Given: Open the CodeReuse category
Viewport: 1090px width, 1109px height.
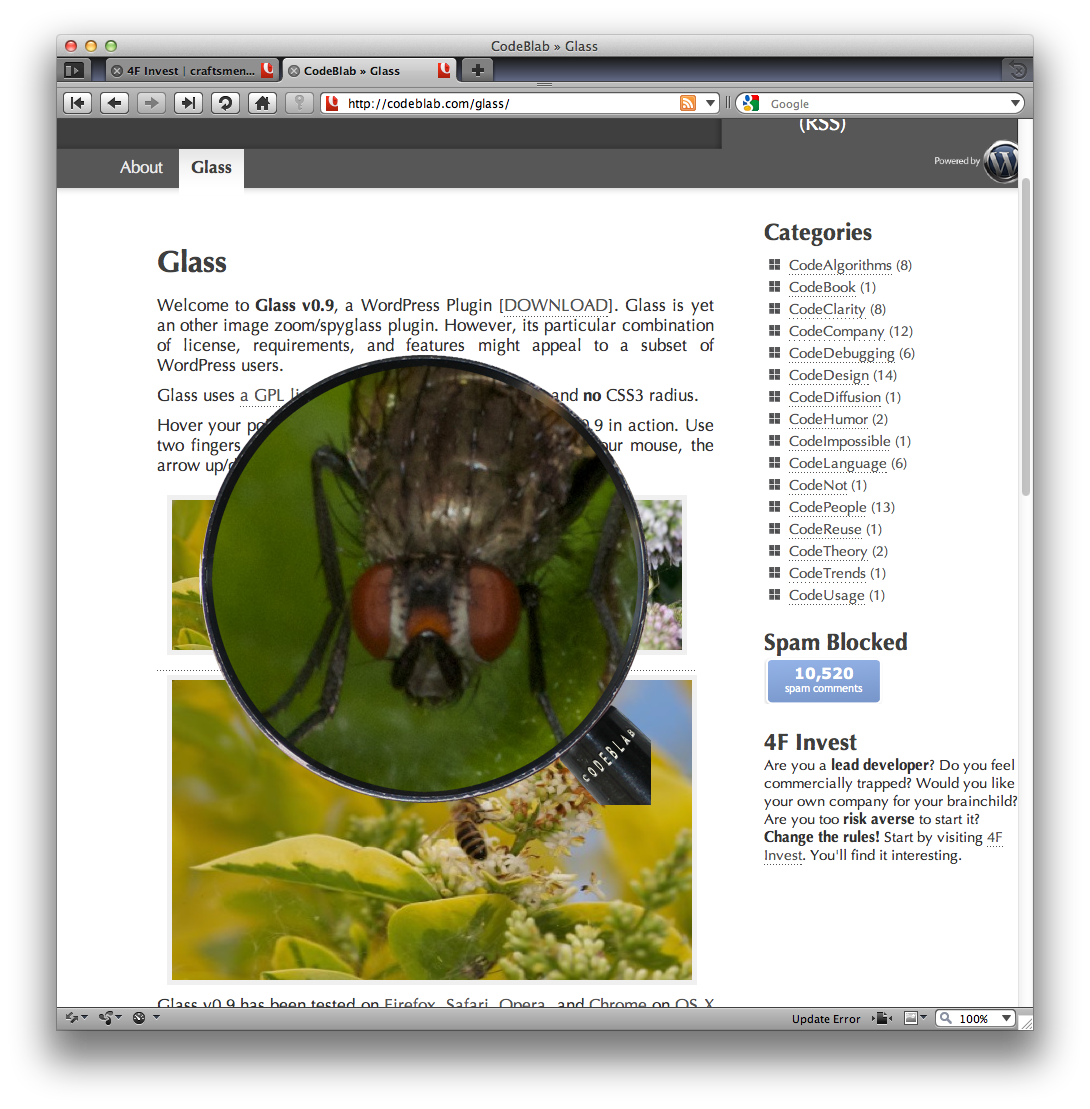Looking at the screenshot, I should point(825,528).
